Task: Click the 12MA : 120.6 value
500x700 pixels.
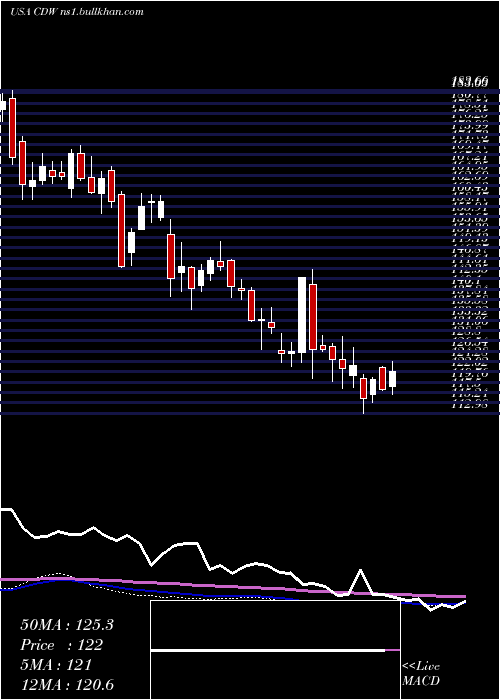Action: (69, 685)
